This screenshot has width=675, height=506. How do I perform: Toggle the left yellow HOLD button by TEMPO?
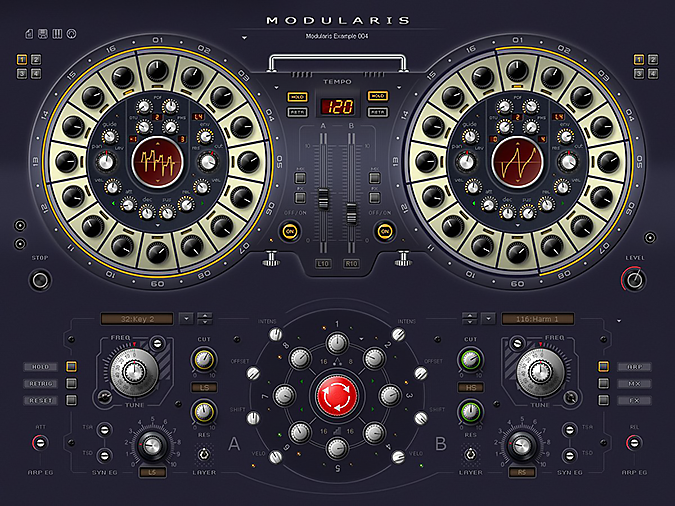297,97
